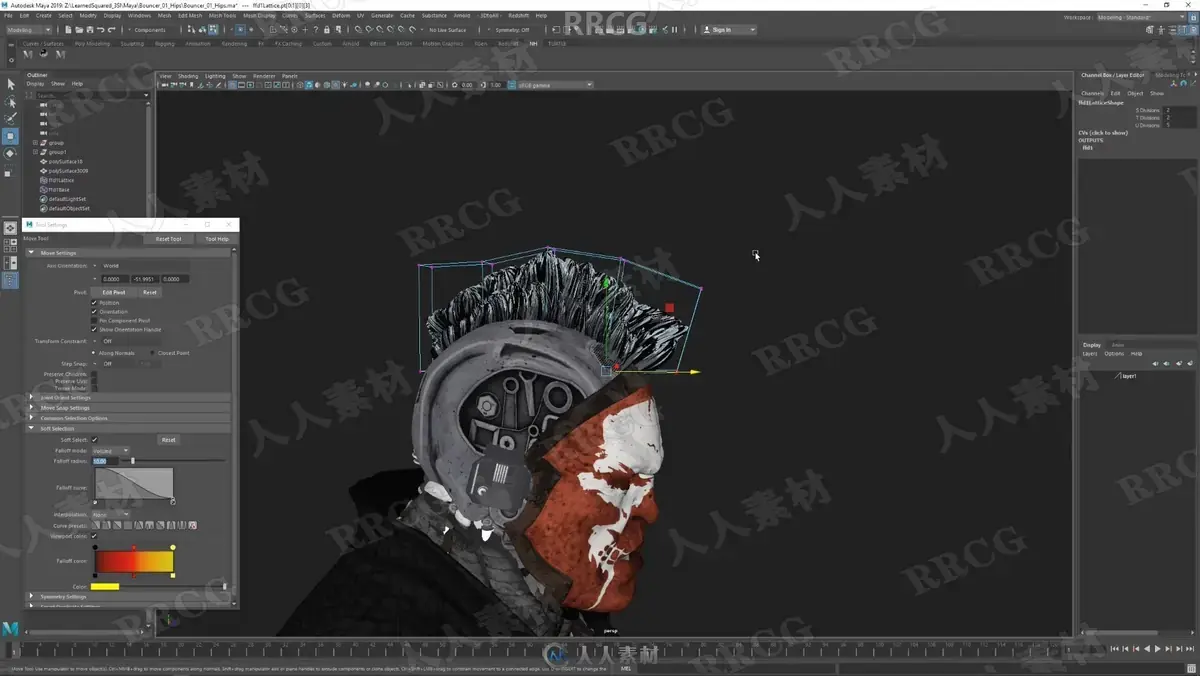Image resolution: width=1200 pixels, height=676 pixels.
Task: Open the Falloff mode Volume dropdown
Action: pyautogui.click(x=111, y=451)
